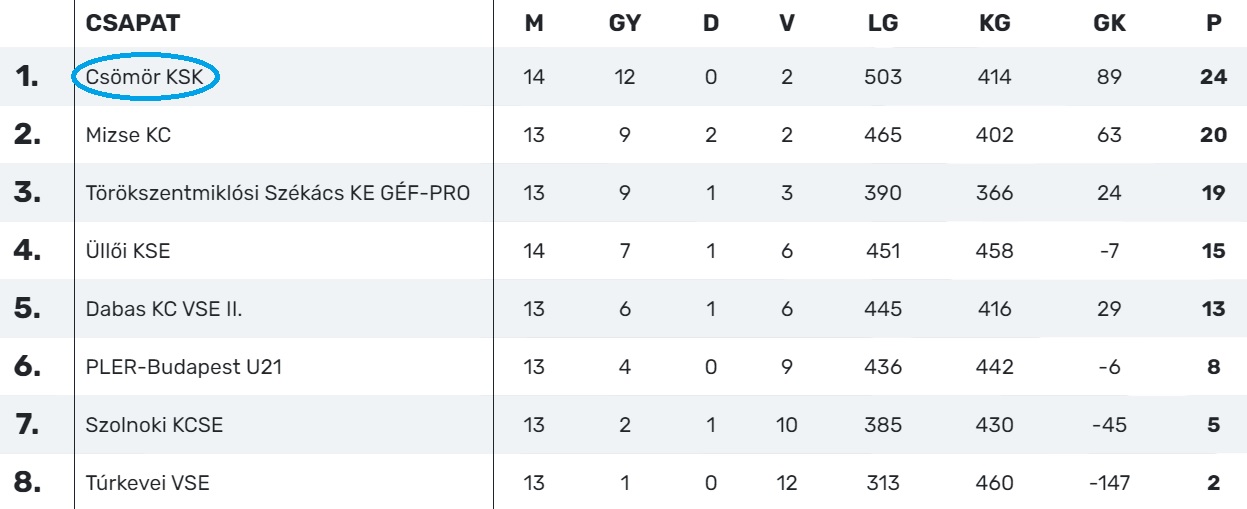Select the GK column header
This screenshot has height=509, width=1247.
pyautogui.click(x=1110, y=23)
